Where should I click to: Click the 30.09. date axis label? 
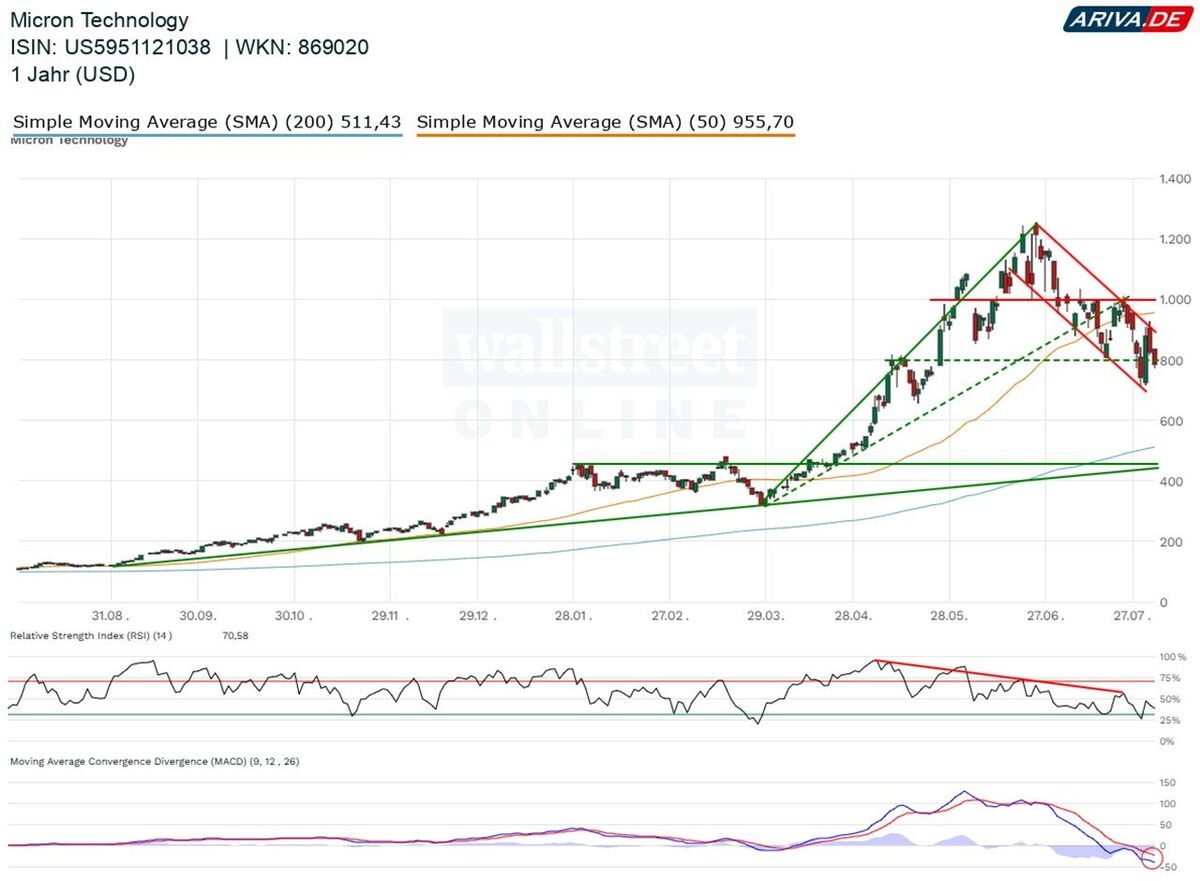tap(200, 616)
